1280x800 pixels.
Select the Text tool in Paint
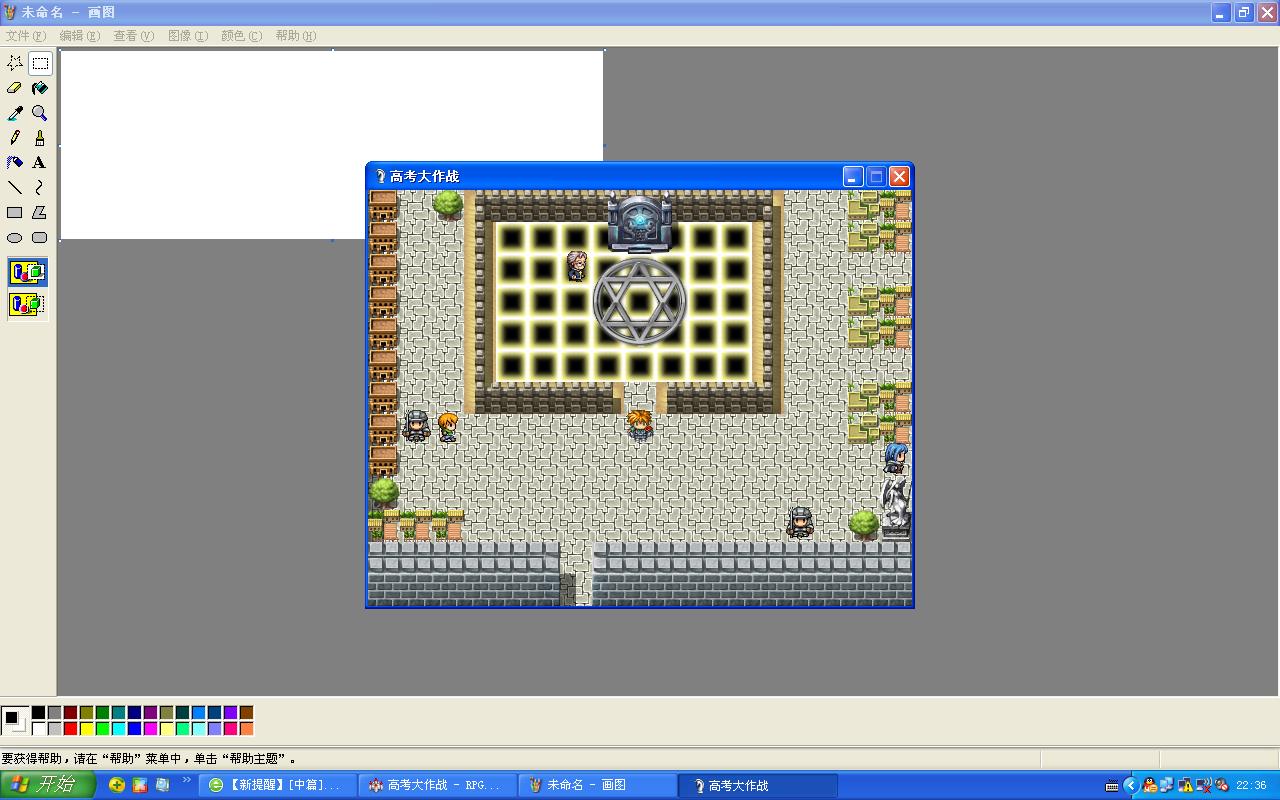point(40,163)
